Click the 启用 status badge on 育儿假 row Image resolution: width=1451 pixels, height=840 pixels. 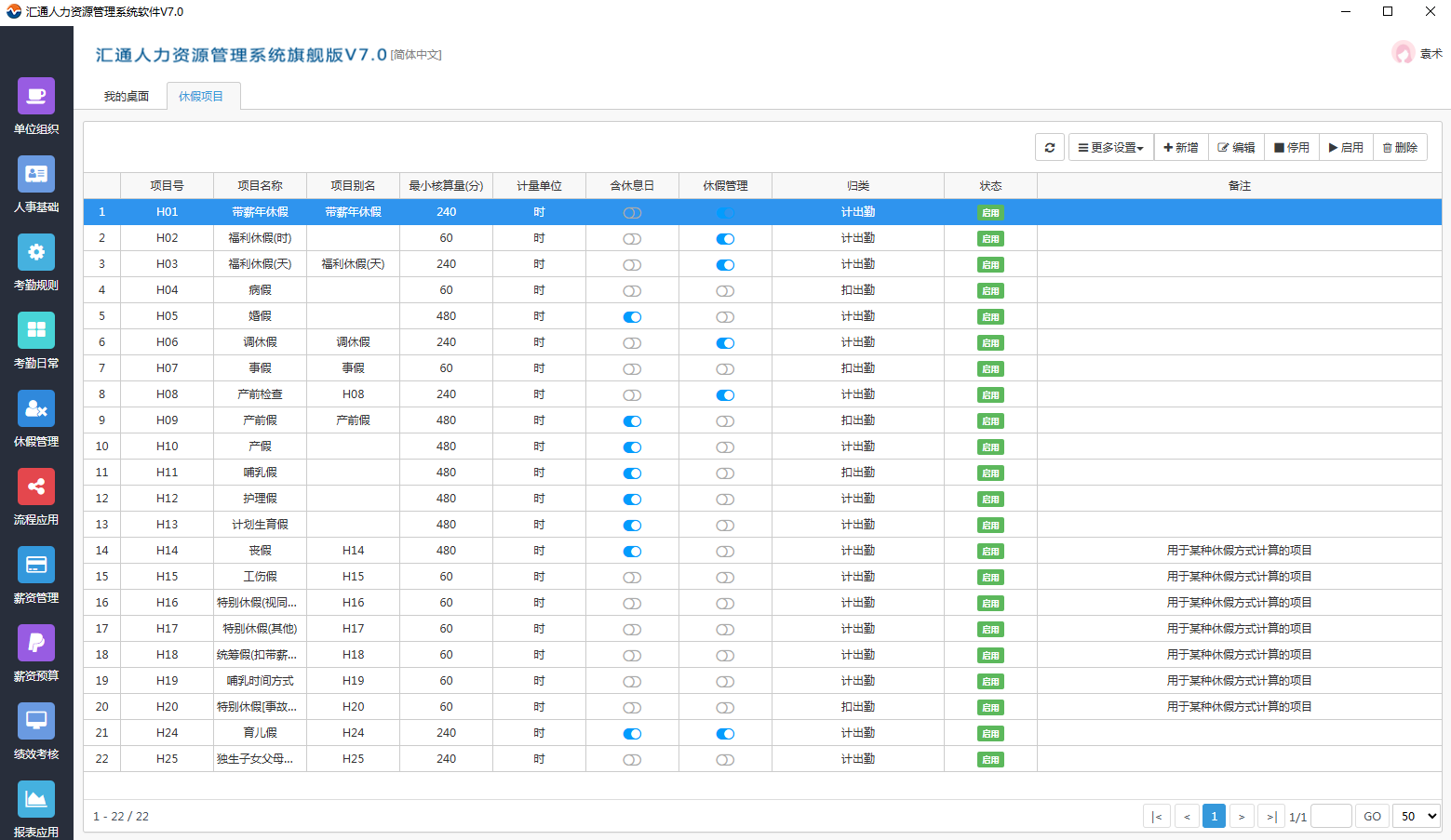point(990,733)
